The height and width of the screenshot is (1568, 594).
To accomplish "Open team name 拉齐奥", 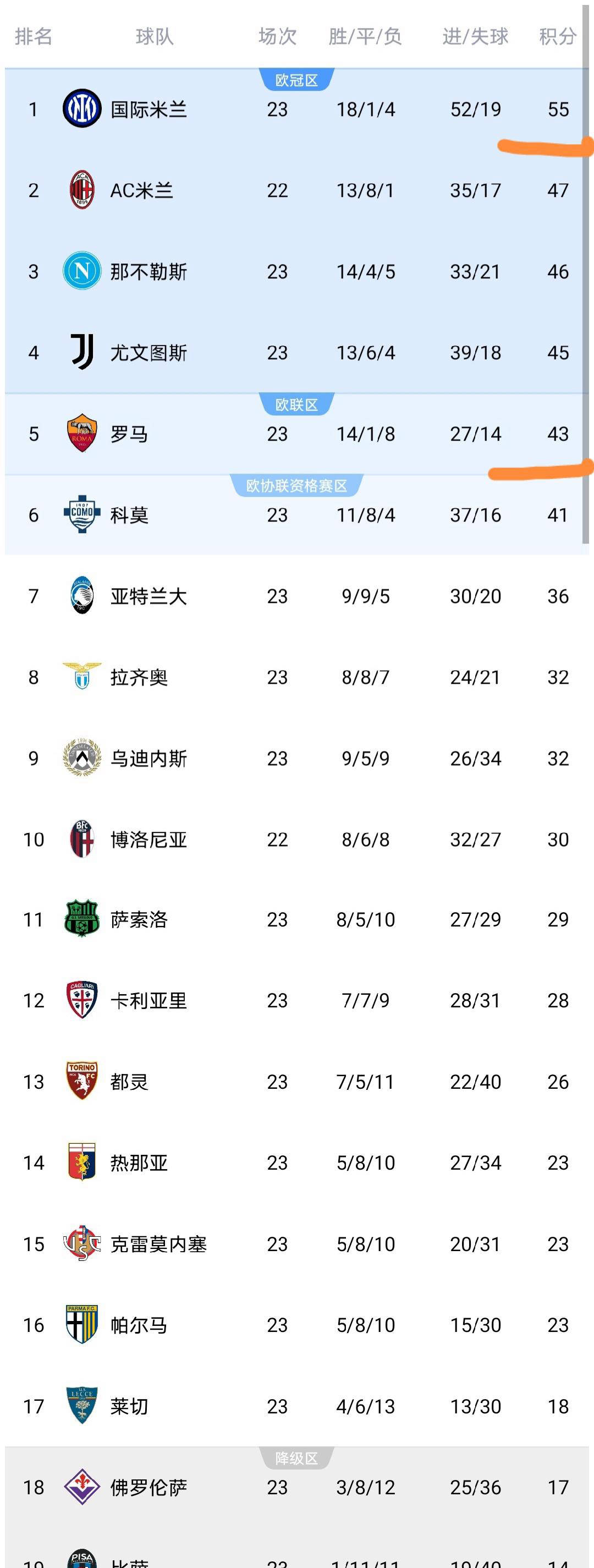I will pos(139,677).
